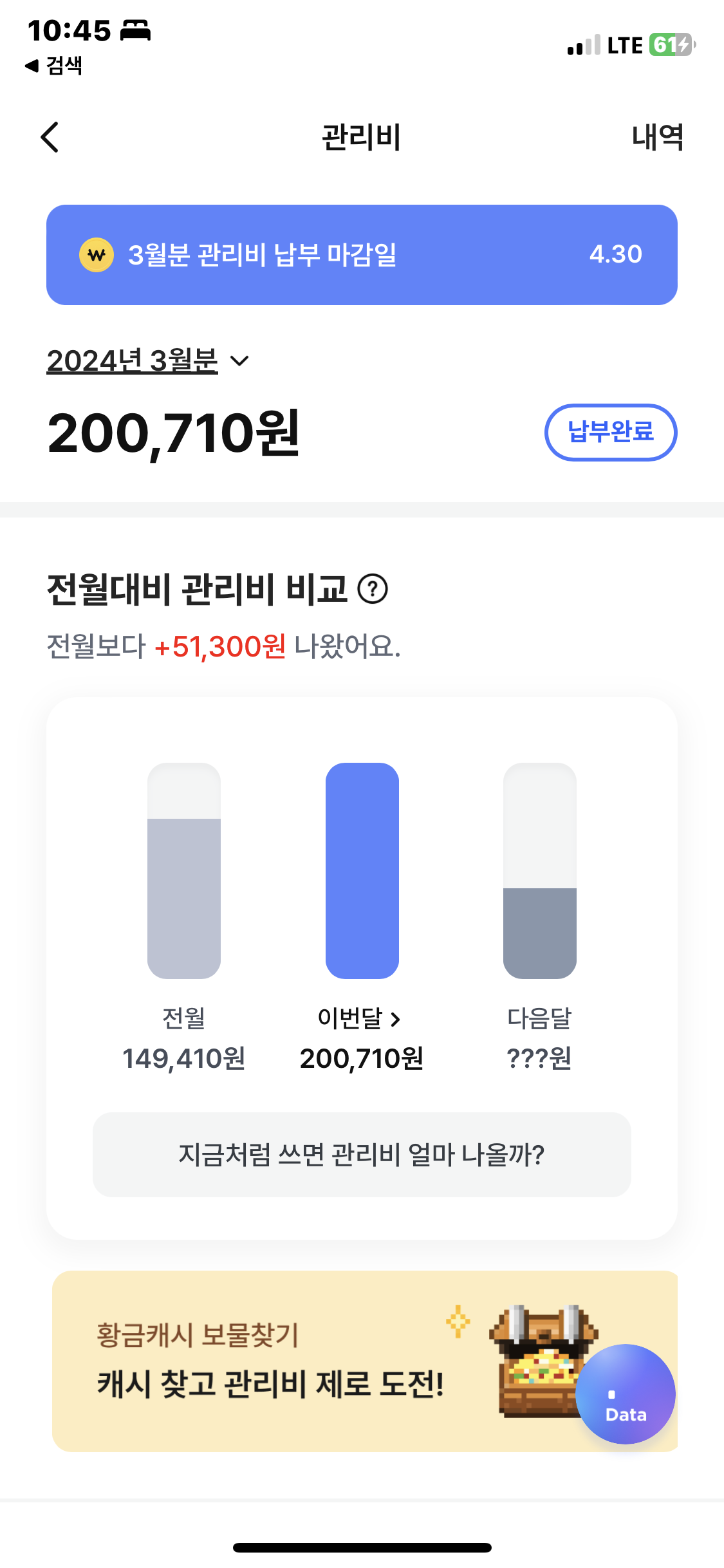Return to 검색 via status bar
Image resolution: width=724 pixels, height=1568 pixels.
(x=54, y=66)
